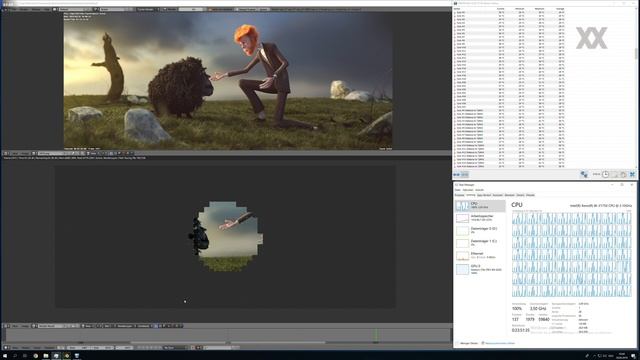Select Datenträger 0 (D:) performance entry
Viewport: 640px width, 360px height.
point(480,231)
